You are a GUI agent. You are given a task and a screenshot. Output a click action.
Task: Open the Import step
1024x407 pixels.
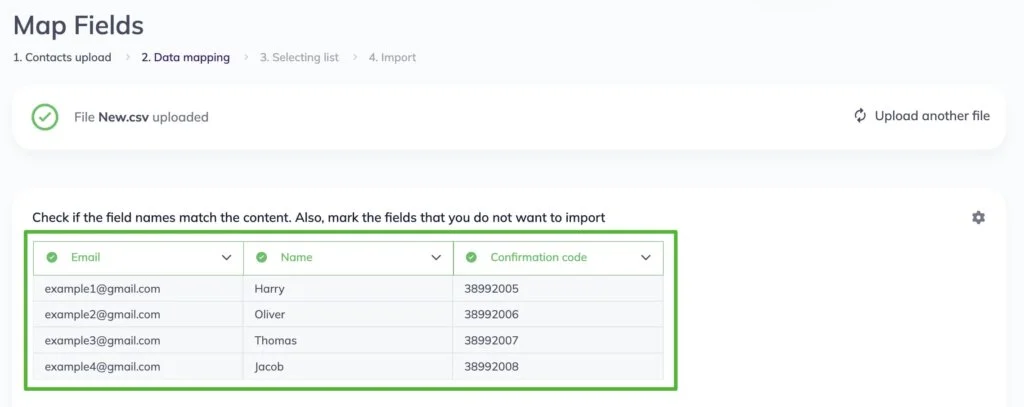point(392,57)
